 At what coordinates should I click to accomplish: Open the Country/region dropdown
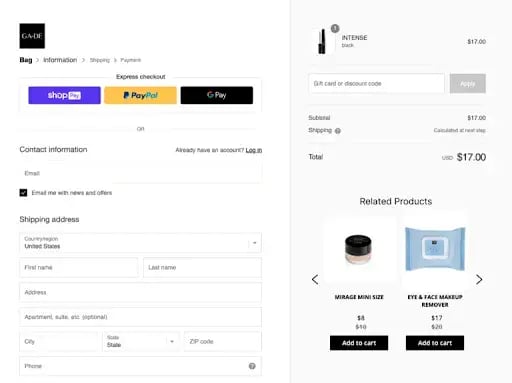click(x=140, y=243)
